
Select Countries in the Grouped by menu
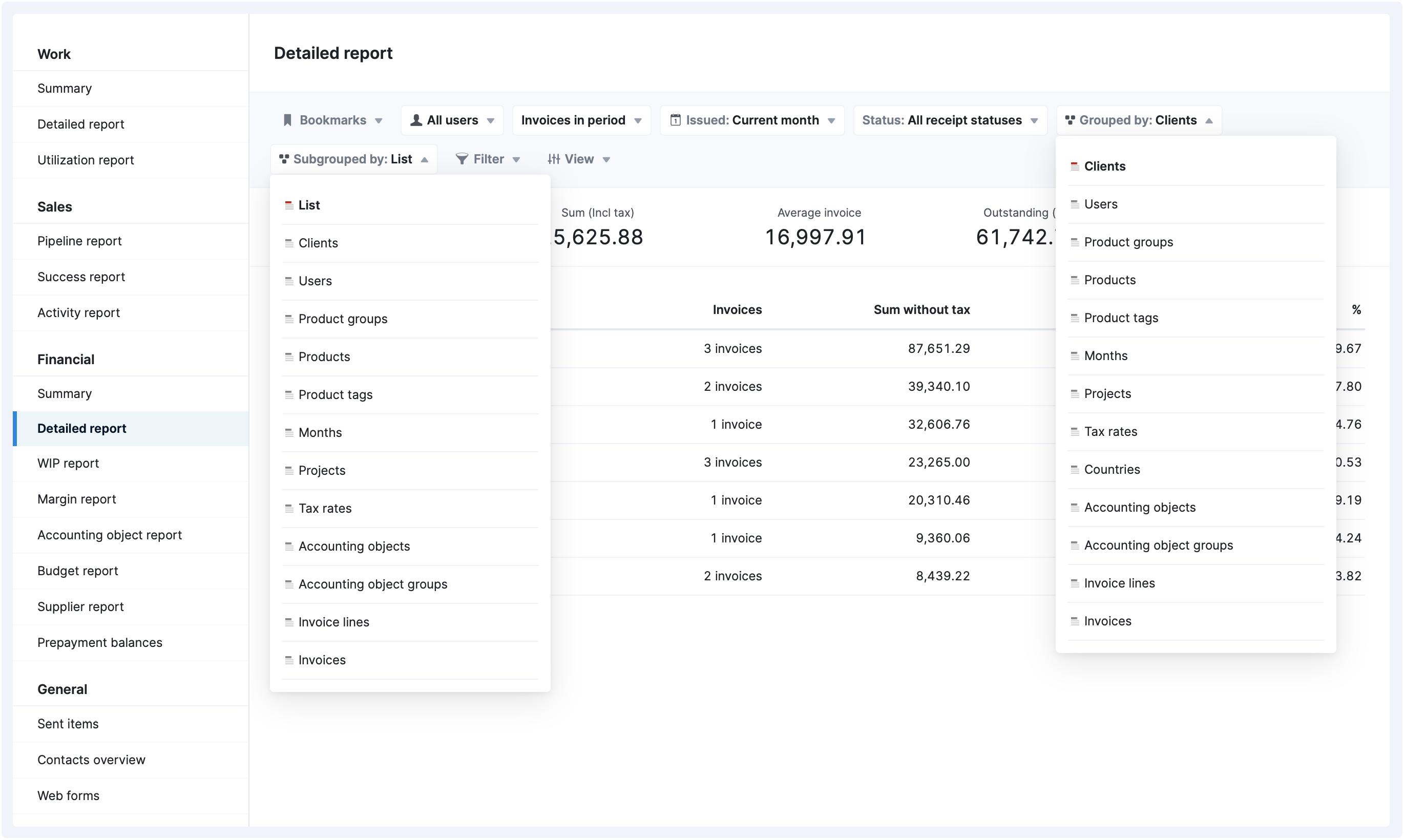[x=1195, y=469]
